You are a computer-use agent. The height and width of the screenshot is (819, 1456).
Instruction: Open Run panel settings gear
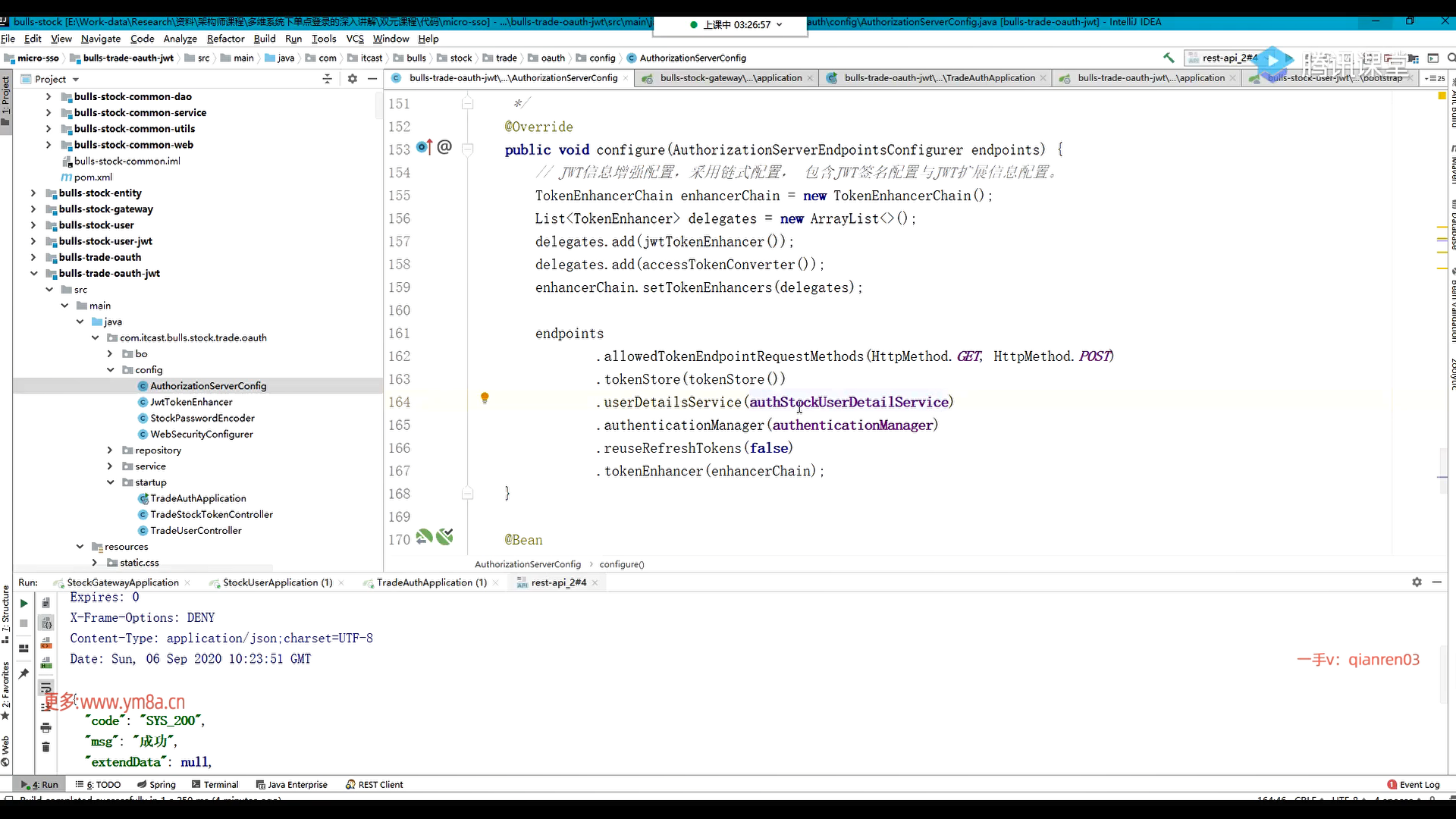(x=1417, y=582)
